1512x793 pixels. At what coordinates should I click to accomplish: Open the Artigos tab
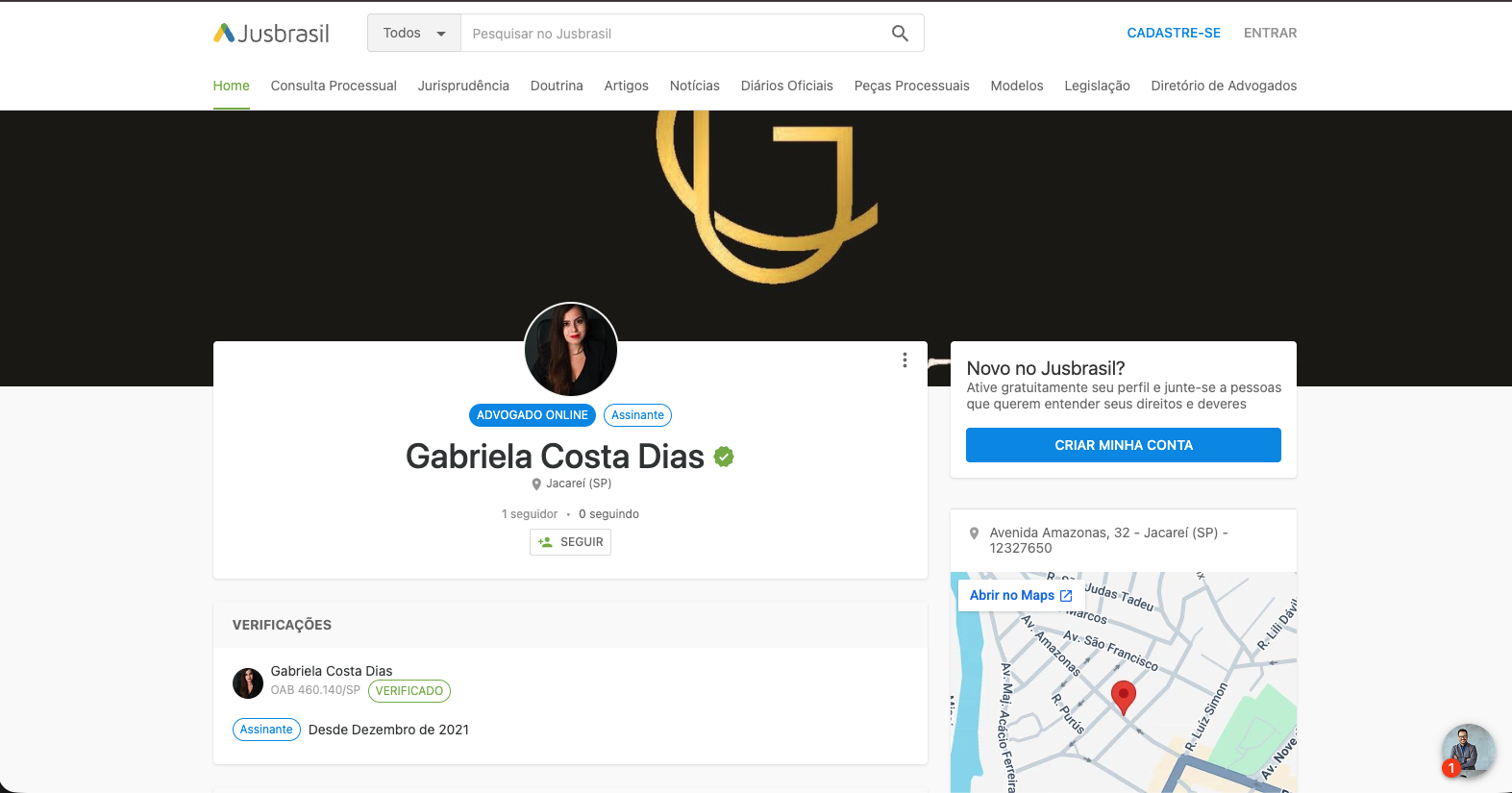coord(627,86)
